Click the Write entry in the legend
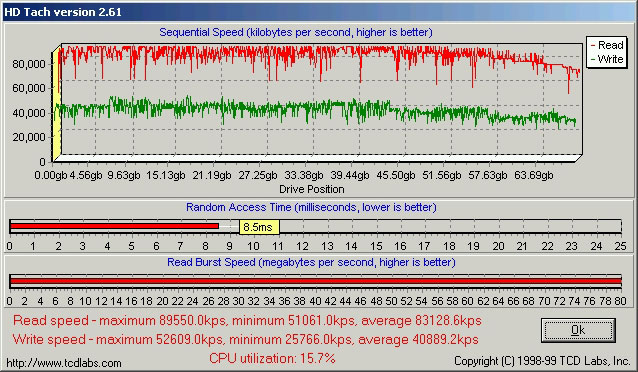Image resolution: width=638 pixels, height=372 pixels. pyautogui.click(x=606, y=59)
